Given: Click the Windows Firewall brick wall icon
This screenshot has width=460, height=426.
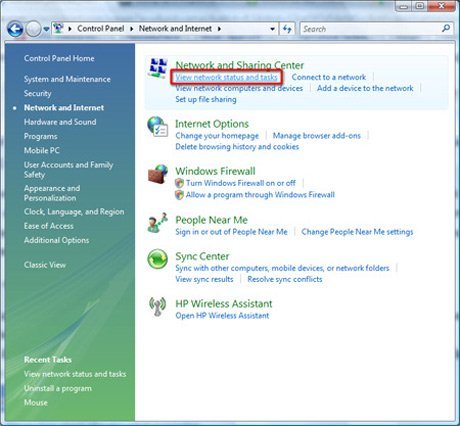Looking at the screenshot, I should [x=158, y=174].
